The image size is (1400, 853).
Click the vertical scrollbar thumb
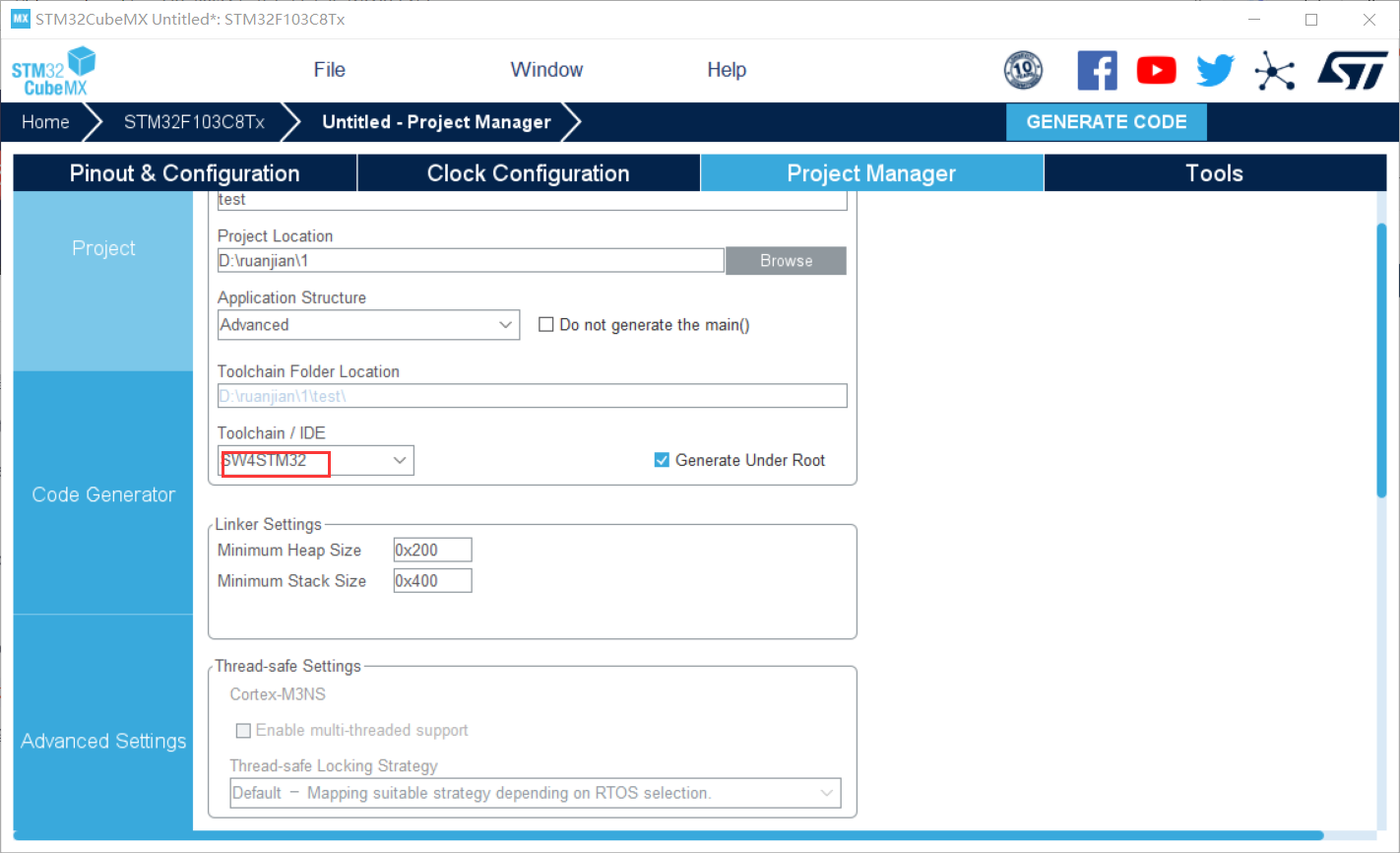click(1381, 360)
